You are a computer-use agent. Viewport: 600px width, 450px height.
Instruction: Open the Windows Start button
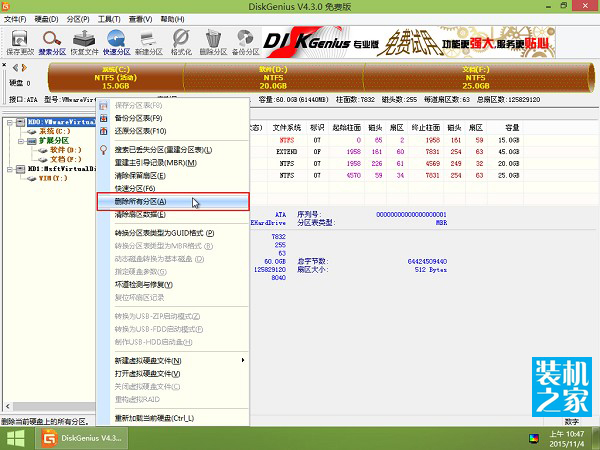(16, 439)
